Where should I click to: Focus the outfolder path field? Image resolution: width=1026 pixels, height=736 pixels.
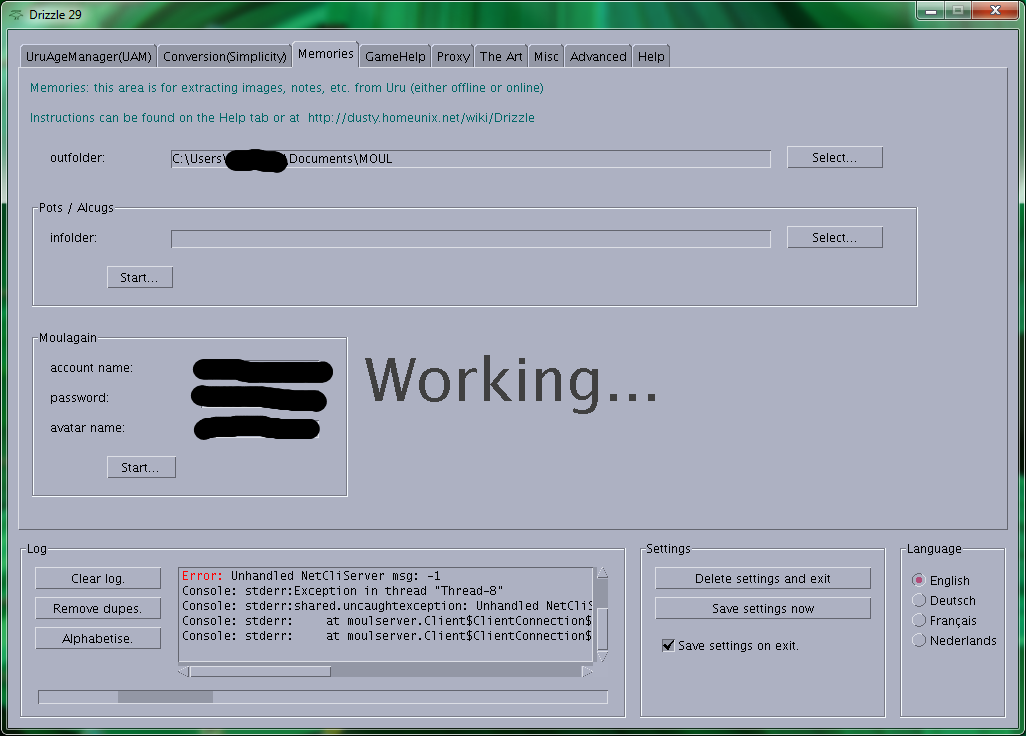tap(470, 159)
